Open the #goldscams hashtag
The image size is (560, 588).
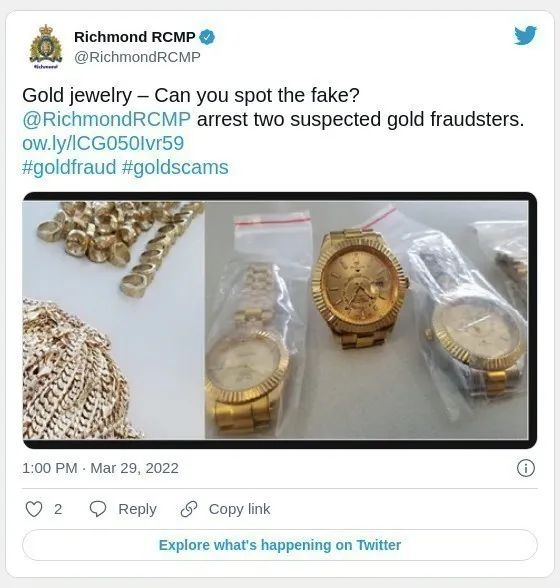pyautogui.click(x=175, y=167)
